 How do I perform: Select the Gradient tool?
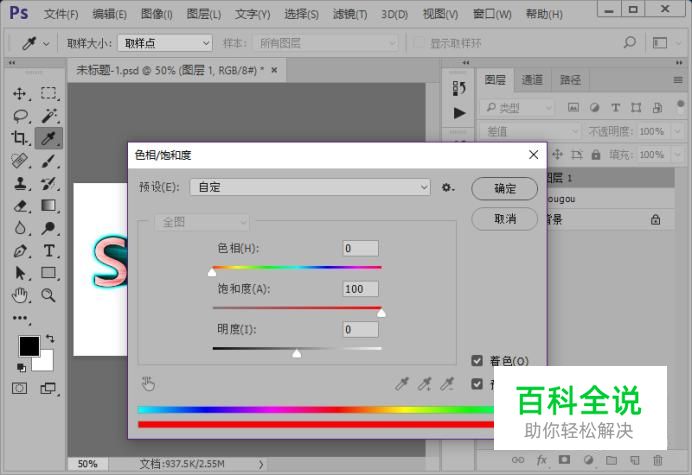click(x=49, y=205)
